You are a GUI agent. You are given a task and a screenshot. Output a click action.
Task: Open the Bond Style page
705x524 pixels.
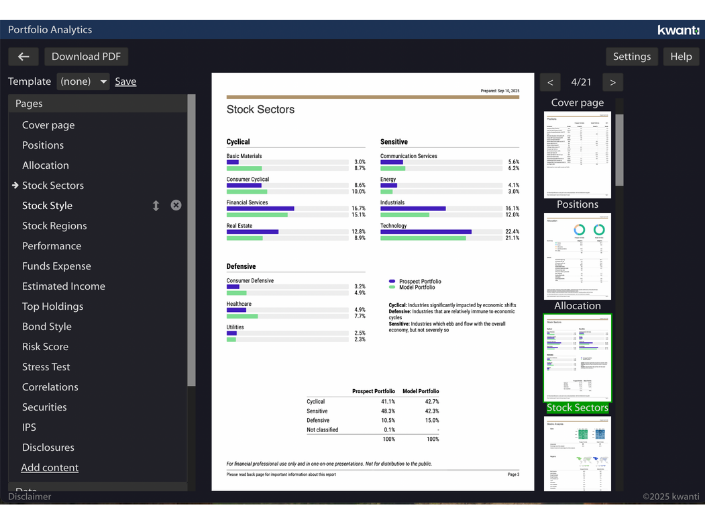pyautogui.click(x=47, y=327)
